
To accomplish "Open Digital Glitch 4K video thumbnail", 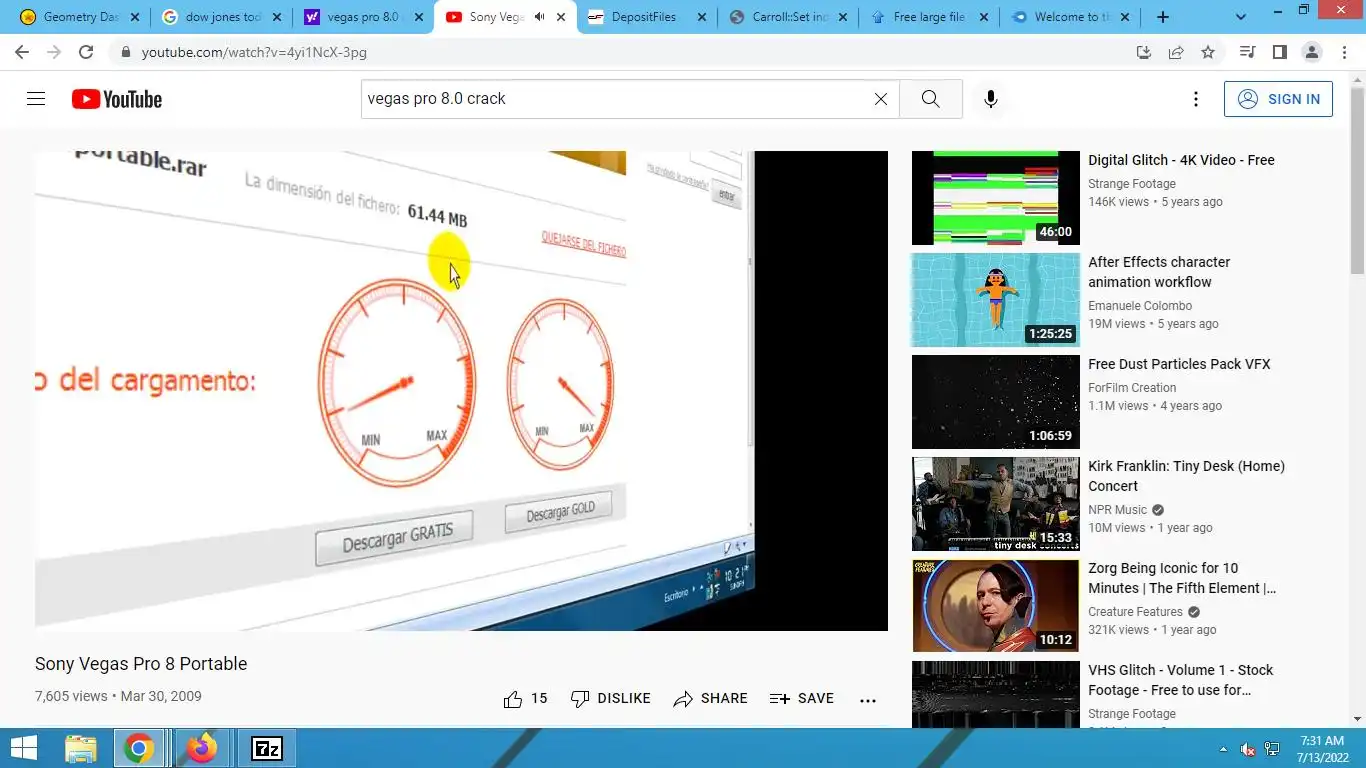I will point(996,198).
